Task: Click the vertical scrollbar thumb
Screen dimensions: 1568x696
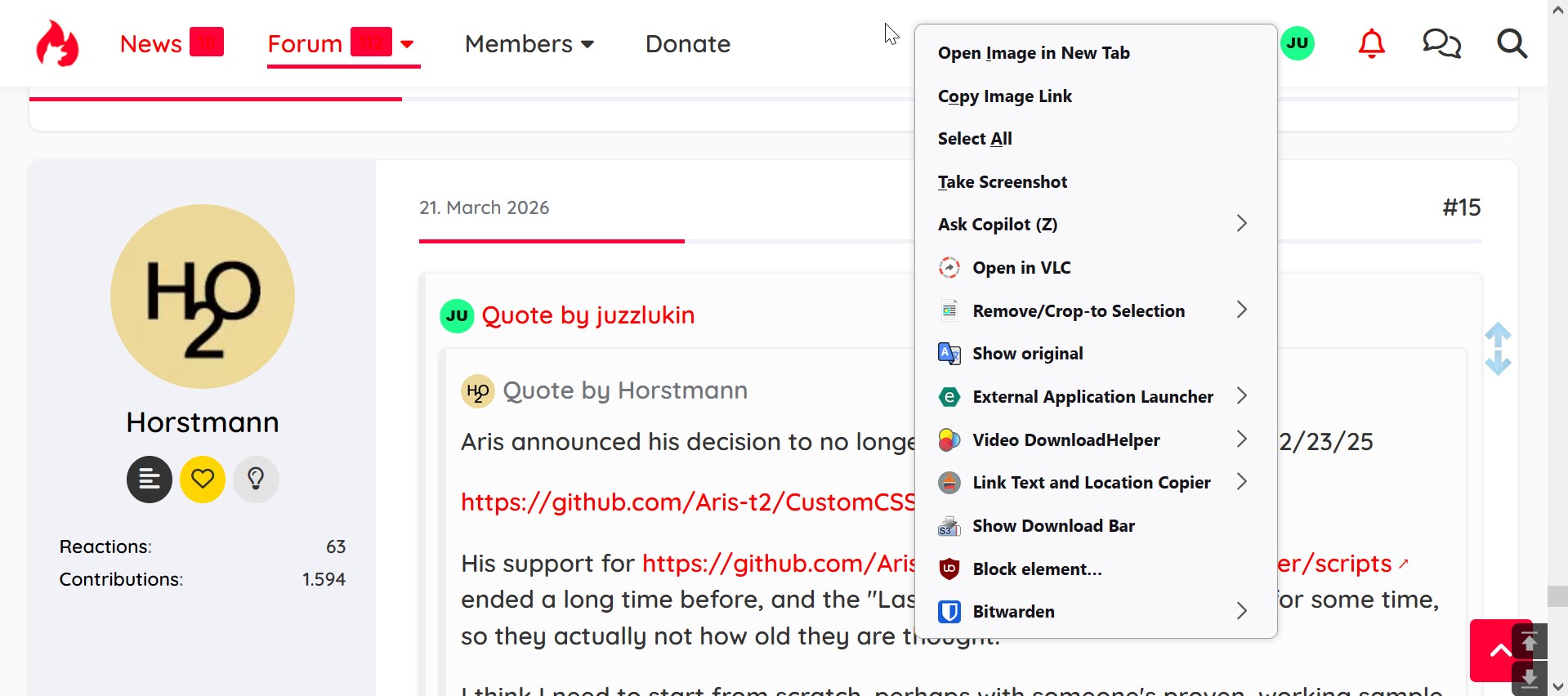Action: click(1557, 596)
